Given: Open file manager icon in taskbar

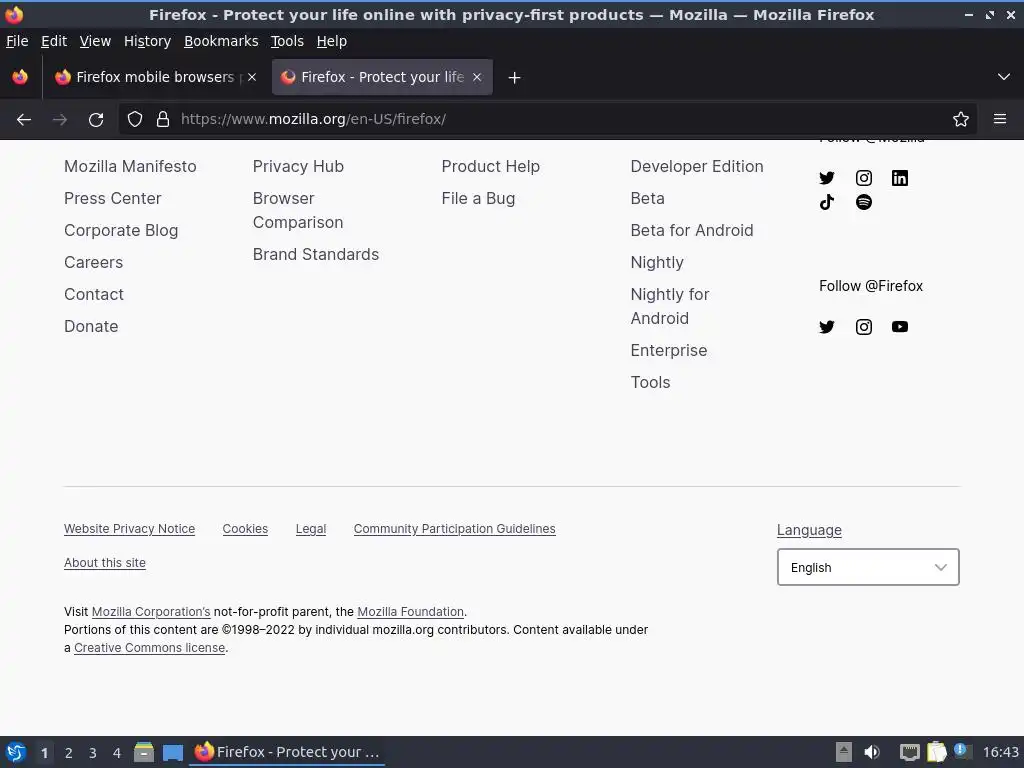Looking at the screenshot, I should point(144,752).
